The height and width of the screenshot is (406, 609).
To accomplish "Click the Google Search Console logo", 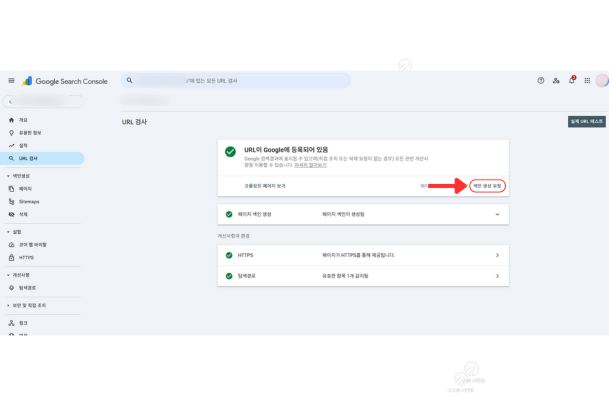I will [65, 81].
